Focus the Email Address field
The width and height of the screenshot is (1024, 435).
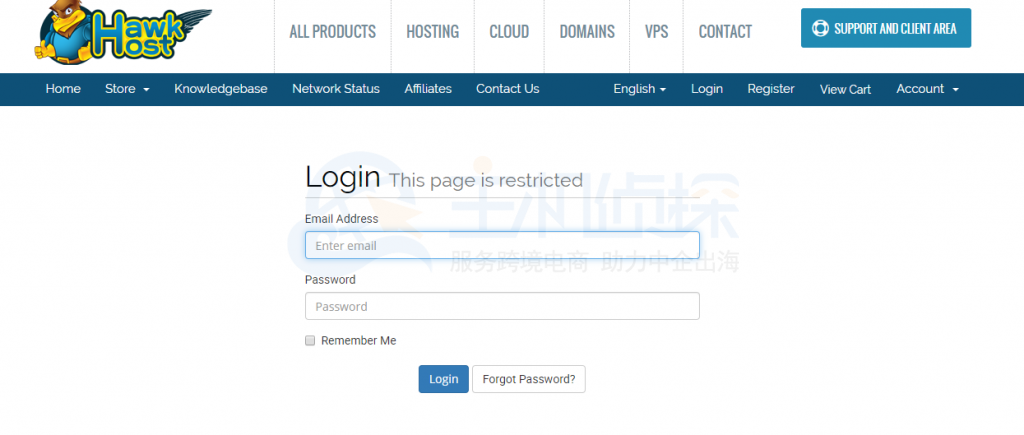(x=502, y=245)
